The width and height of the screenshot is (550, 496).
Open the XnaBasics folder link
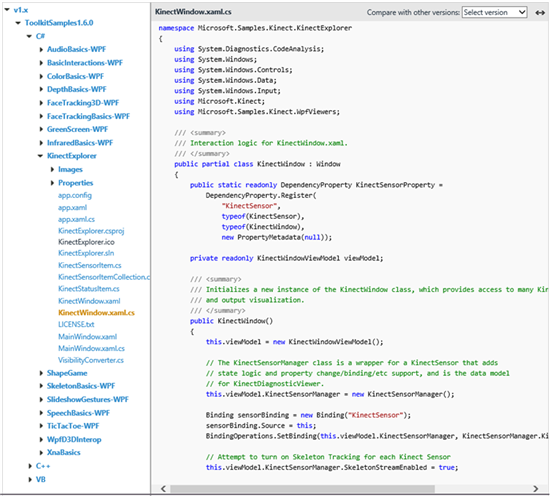63,453
